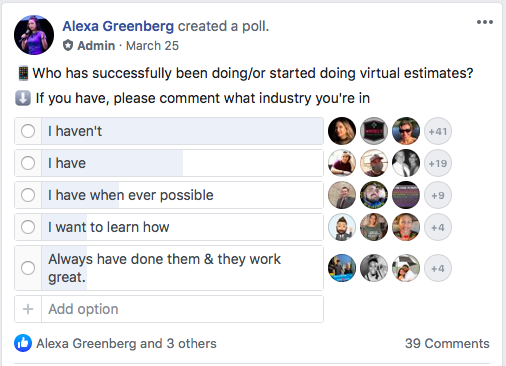This screenshot has height=366, width=506.
Task: Click first voter avatar on "I haven't" row
Action: (x=342, y=131)
